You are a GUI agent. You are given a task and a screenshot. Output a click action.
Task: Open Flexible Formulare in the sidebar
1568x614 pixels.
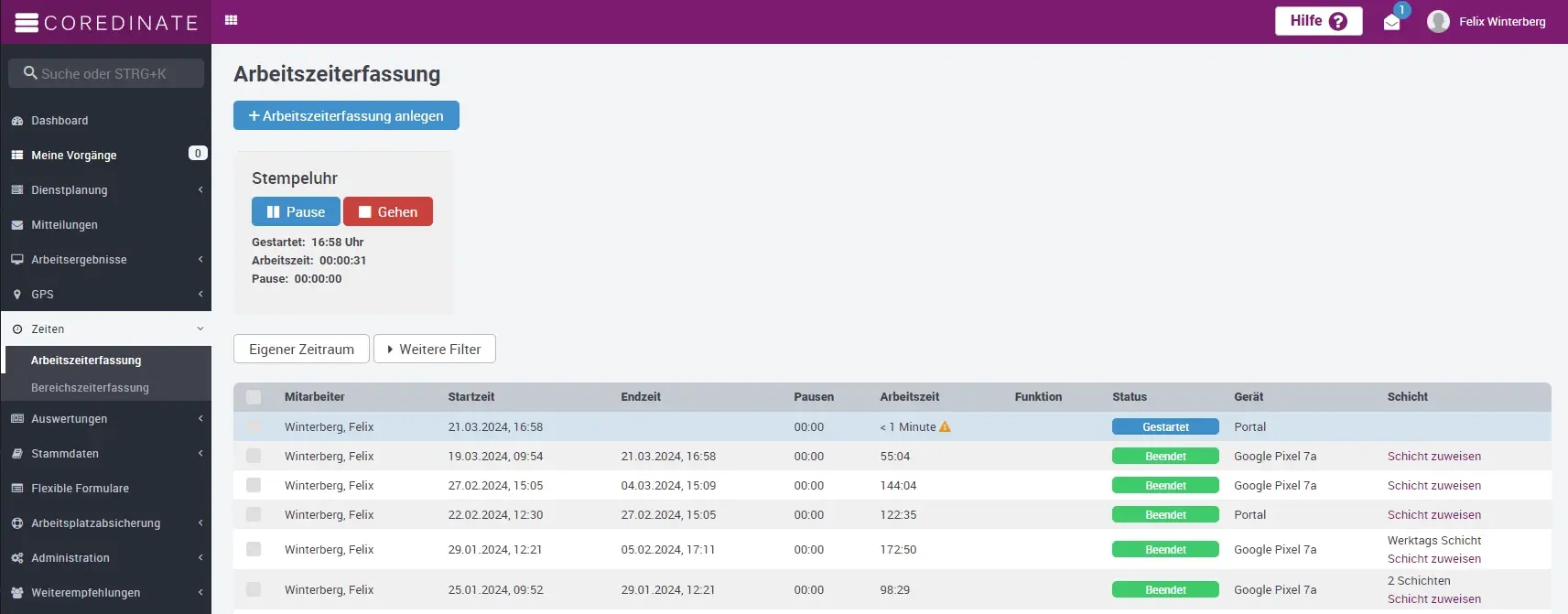[x=80, y=489]
